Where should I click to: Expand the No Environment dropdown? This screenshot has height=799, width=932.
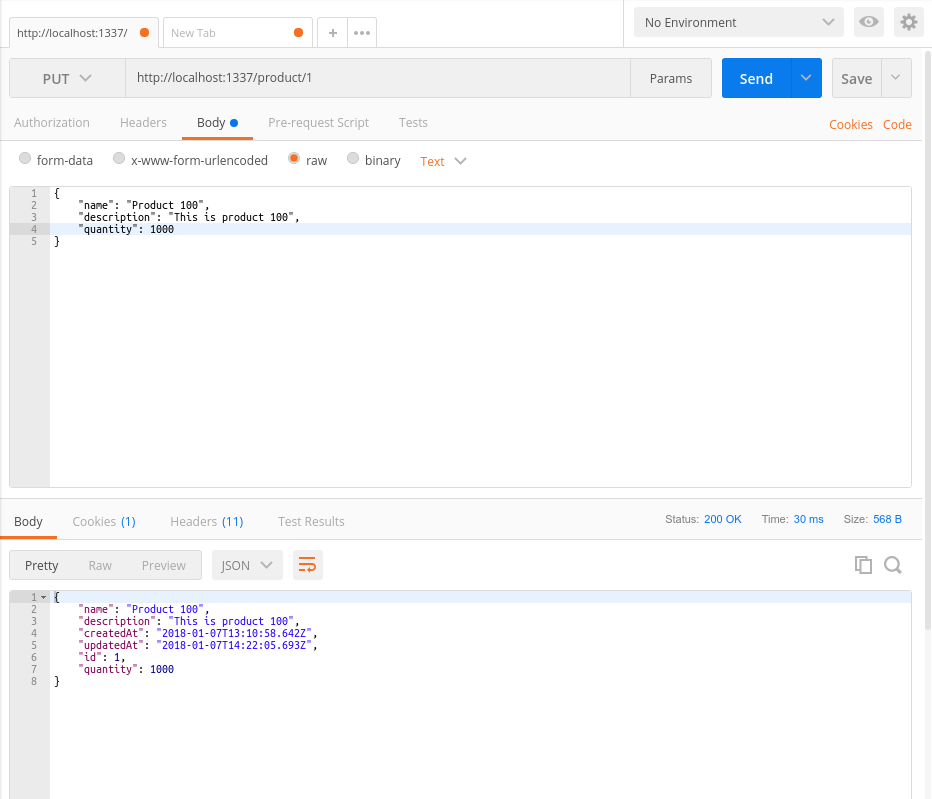(739, 22)
